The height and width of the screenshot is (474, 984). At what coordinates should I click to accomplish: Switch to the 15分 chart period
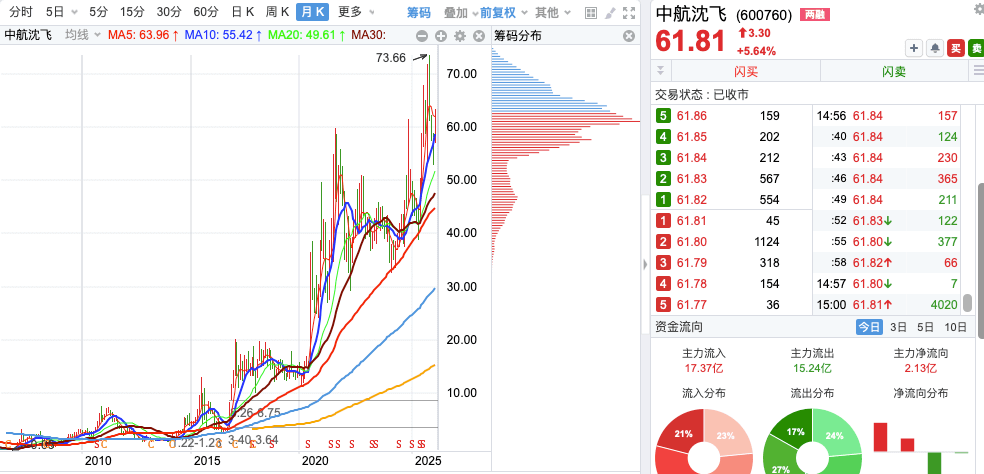(x=132, y=12)
